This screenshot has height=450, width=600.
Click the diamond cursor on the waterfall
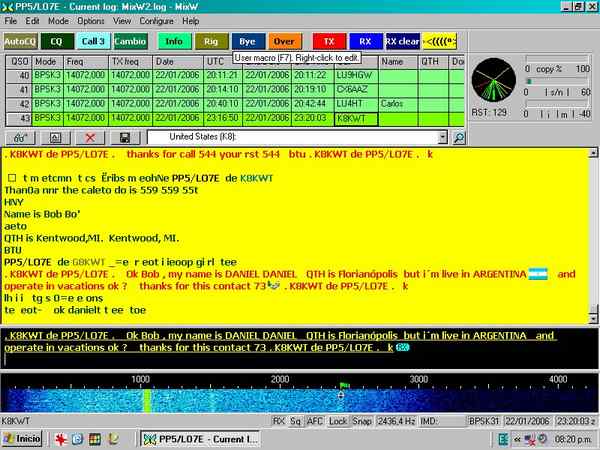click(x=341, y=395)
